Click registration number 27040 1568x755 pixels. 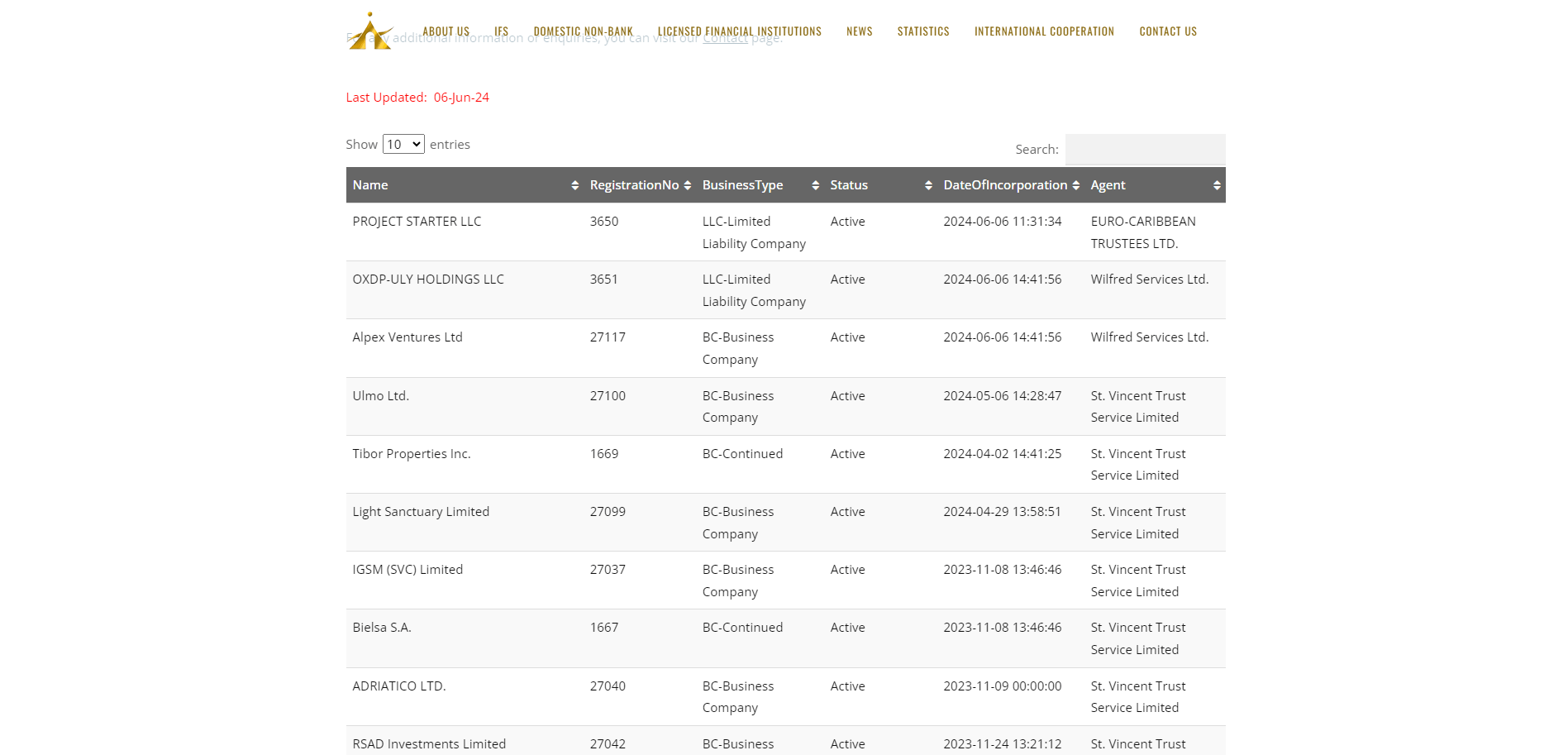pos(608,686)
